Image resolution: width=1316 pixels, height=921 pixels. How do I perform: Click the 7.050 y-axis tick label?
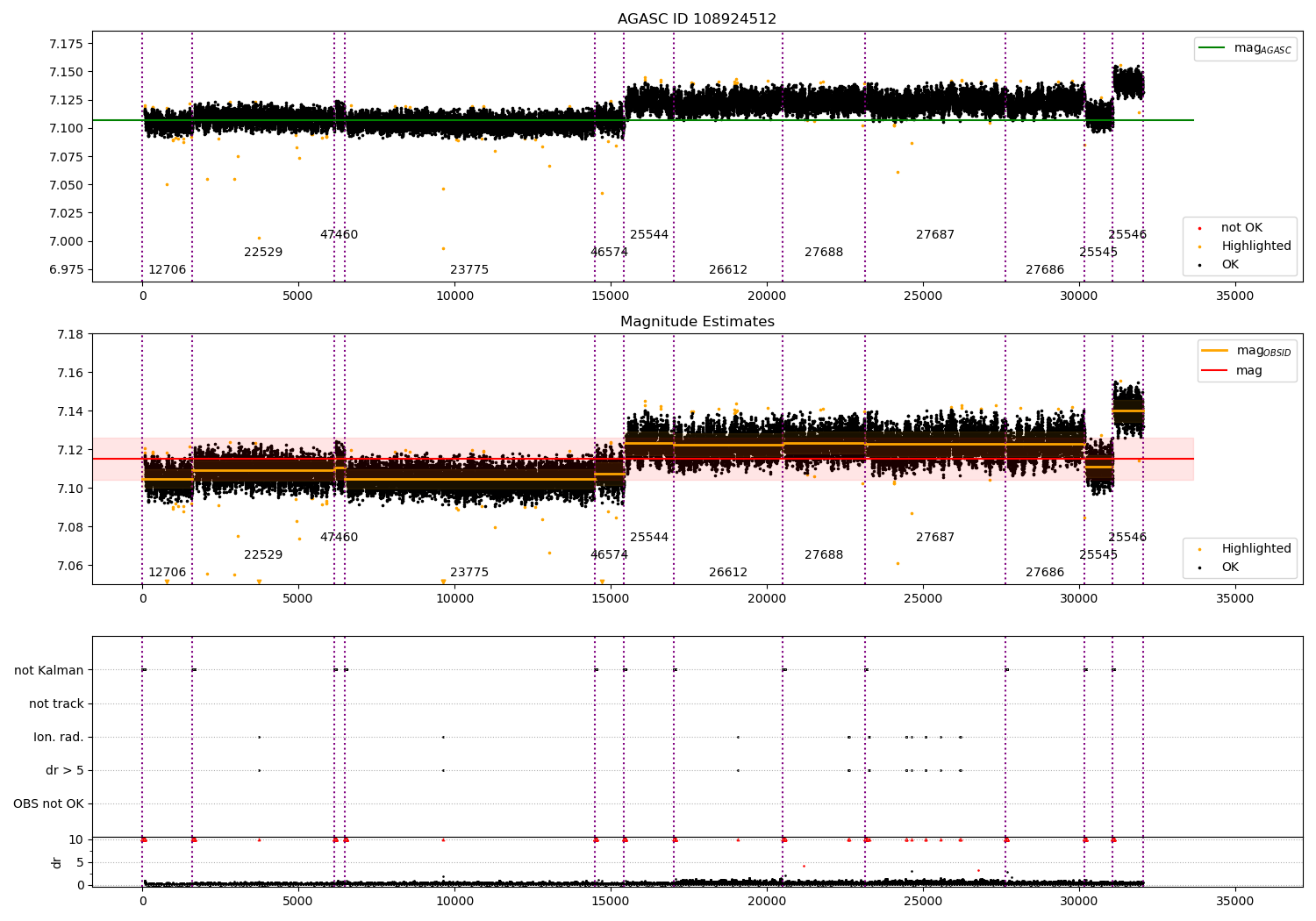[x=67, y=185]
